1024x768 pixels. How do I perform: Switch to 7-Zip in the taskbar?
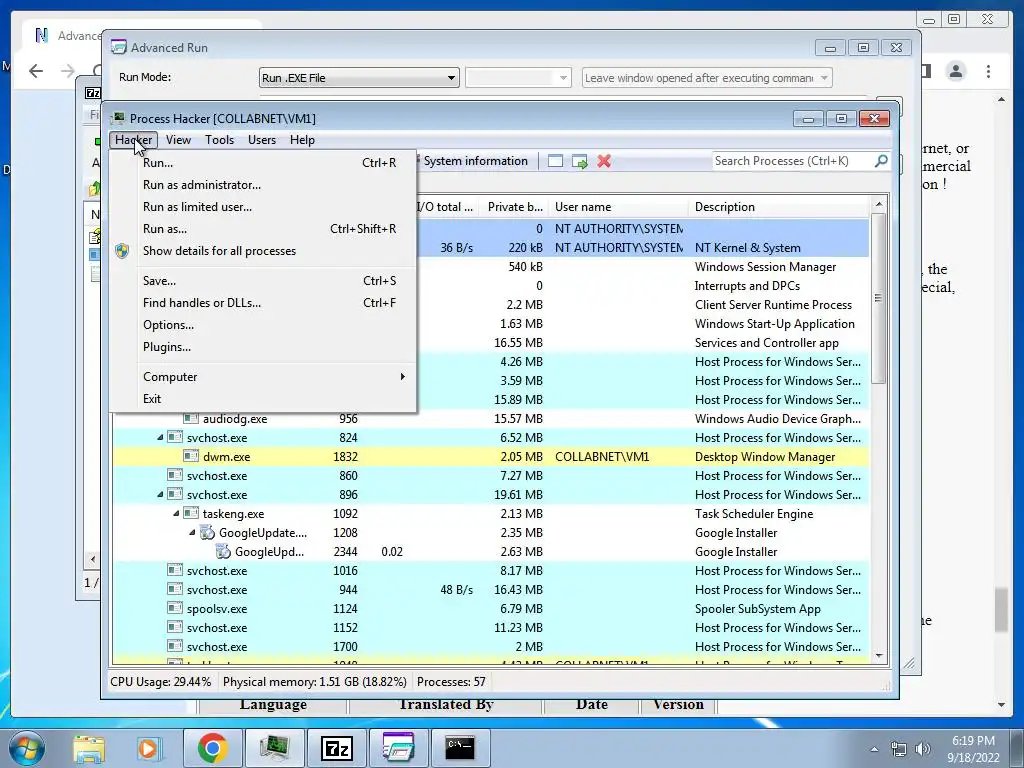pyautogui.click(x=336, y=748)
